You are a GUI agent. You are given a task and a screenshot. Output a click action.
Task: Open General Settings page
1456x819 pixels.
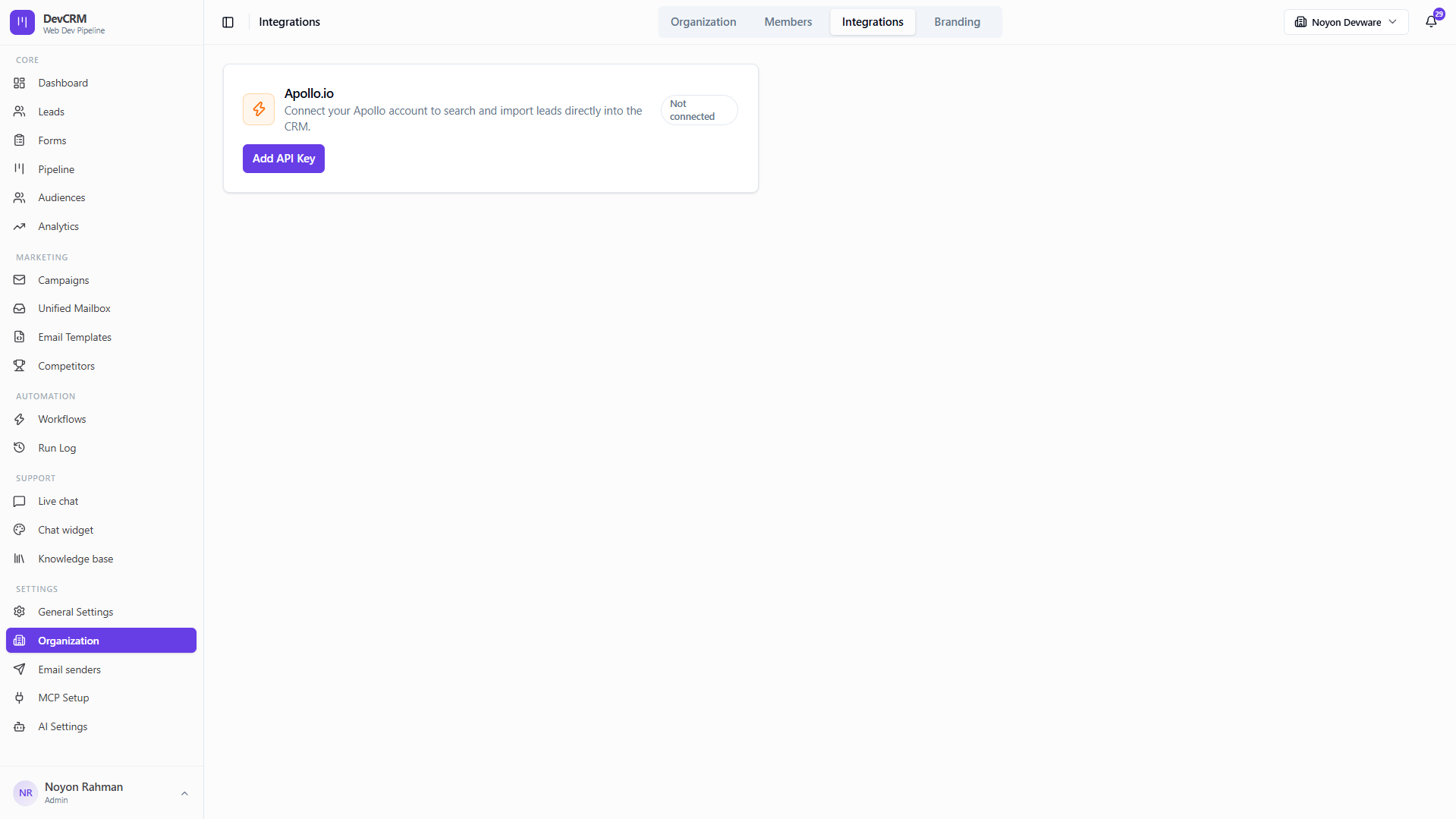[101, 613]
